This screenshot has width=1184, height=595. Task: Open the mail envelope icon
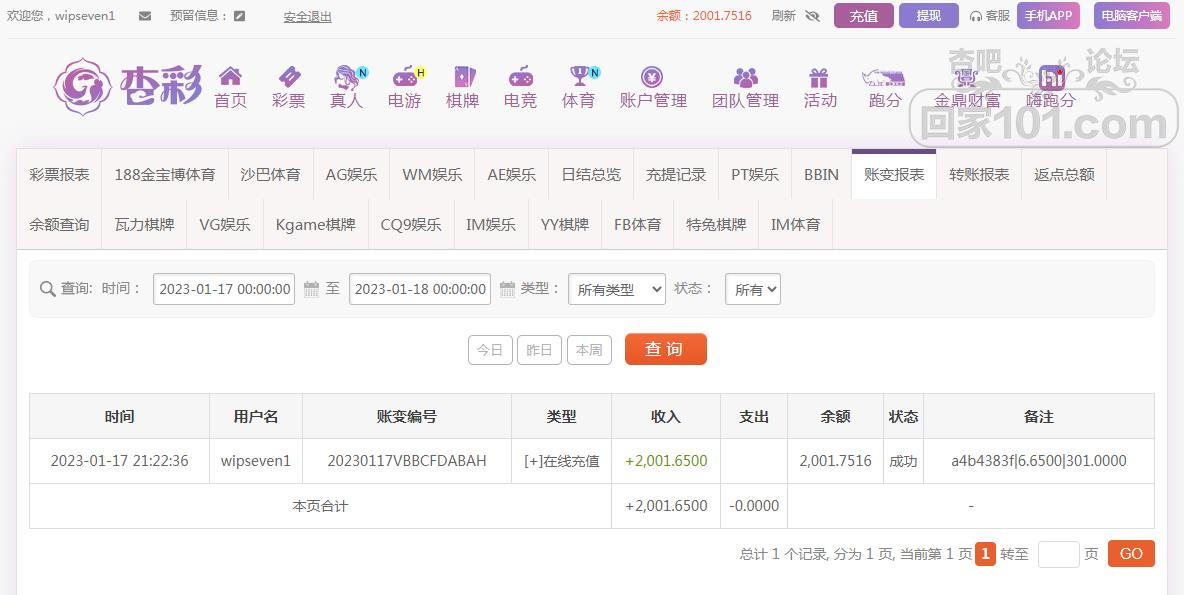[x=145, y=16]
